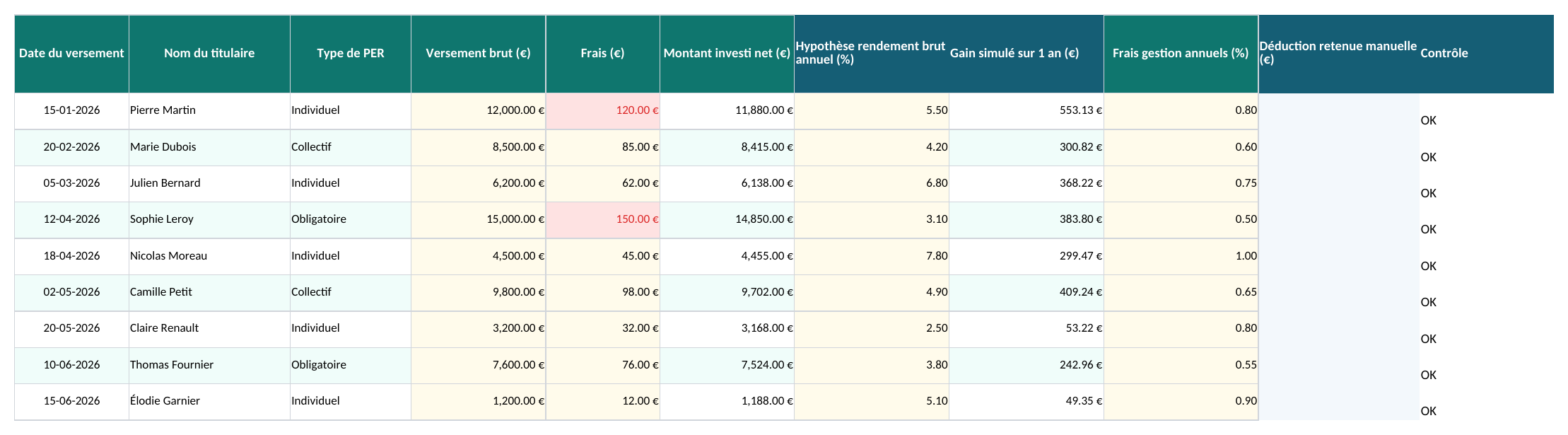Click the "Déduction retenue manuelle (€)" header
Viewport: 1568px width, 435px height.
tap(1339, 54)
